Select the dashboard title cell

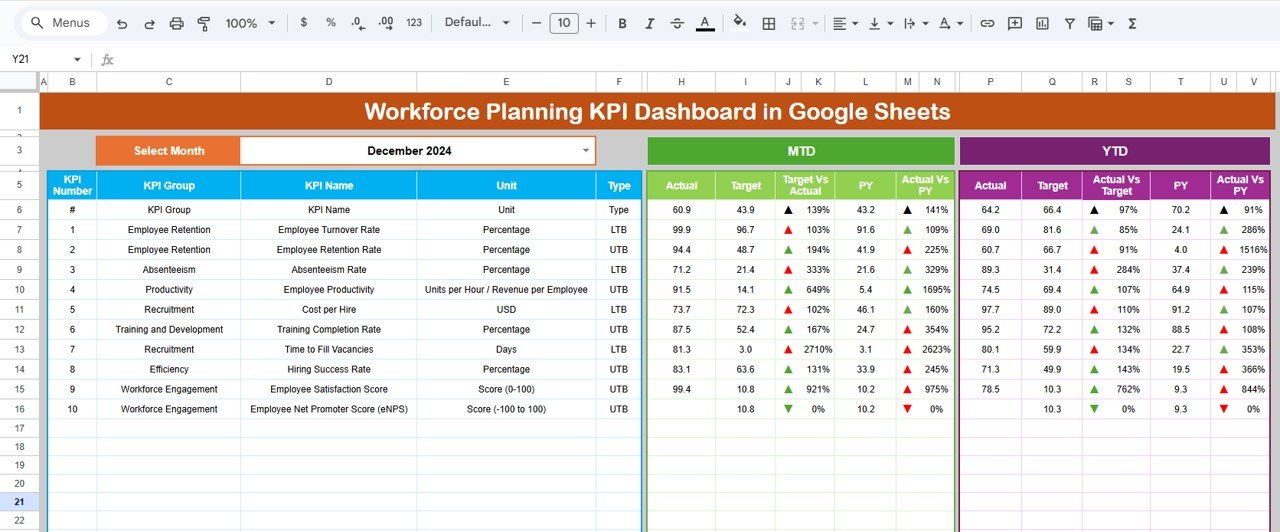pos(657,111)
